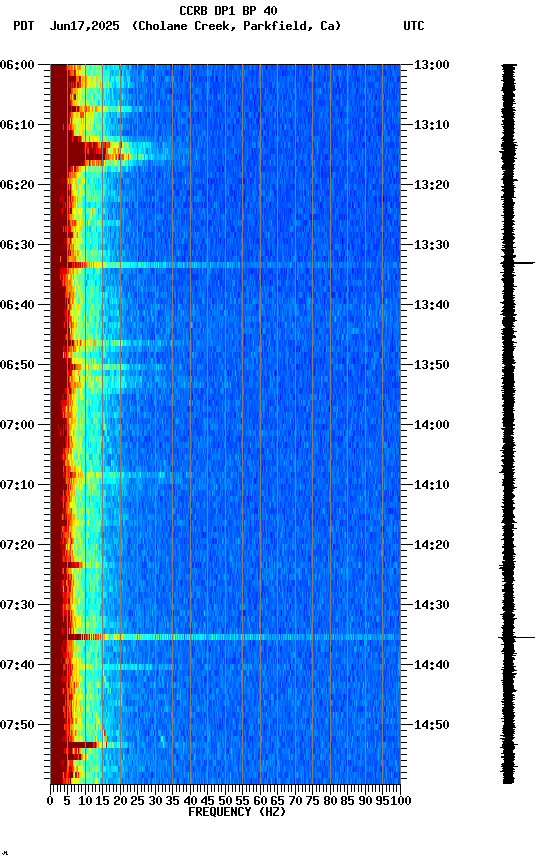The height and width of the screenshot is (864, 552).
Task: Click the 25 Hz frequency axis label
Action: 137,801
